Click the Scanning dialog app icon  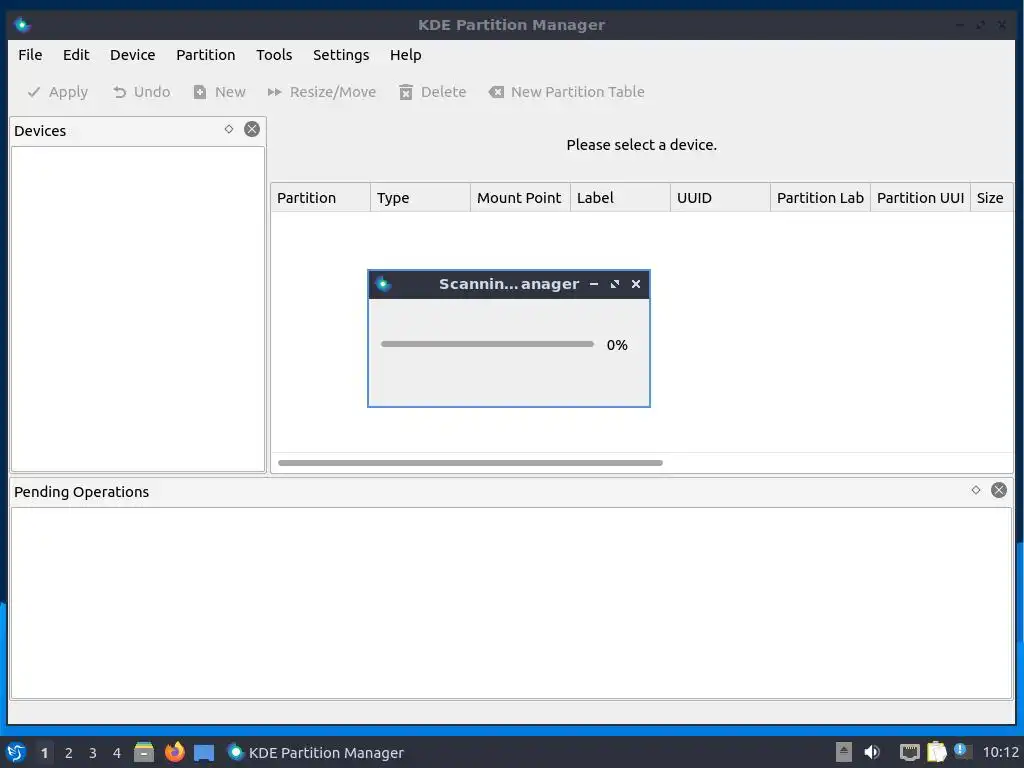pos(383,284)
